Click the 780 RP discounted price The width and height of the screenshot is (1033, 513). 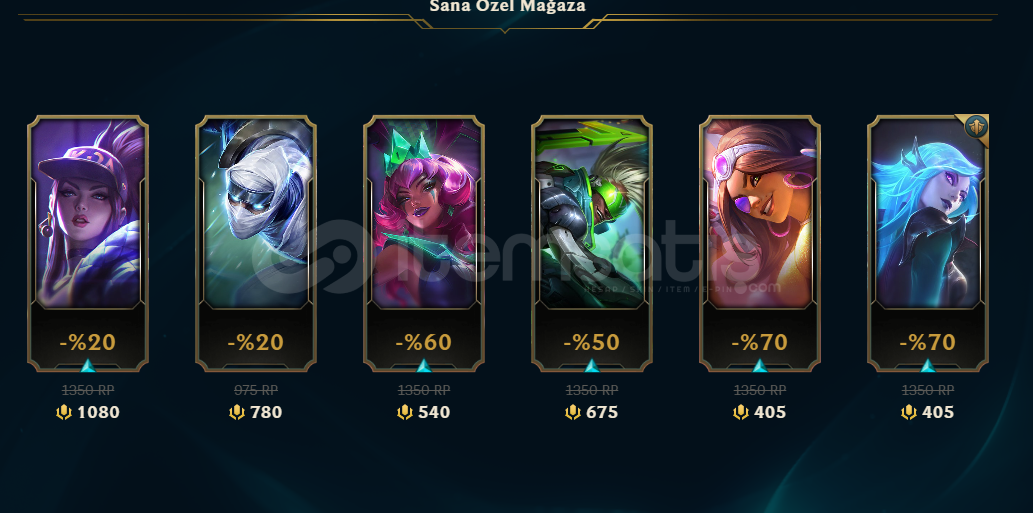[x=266, y=412]
